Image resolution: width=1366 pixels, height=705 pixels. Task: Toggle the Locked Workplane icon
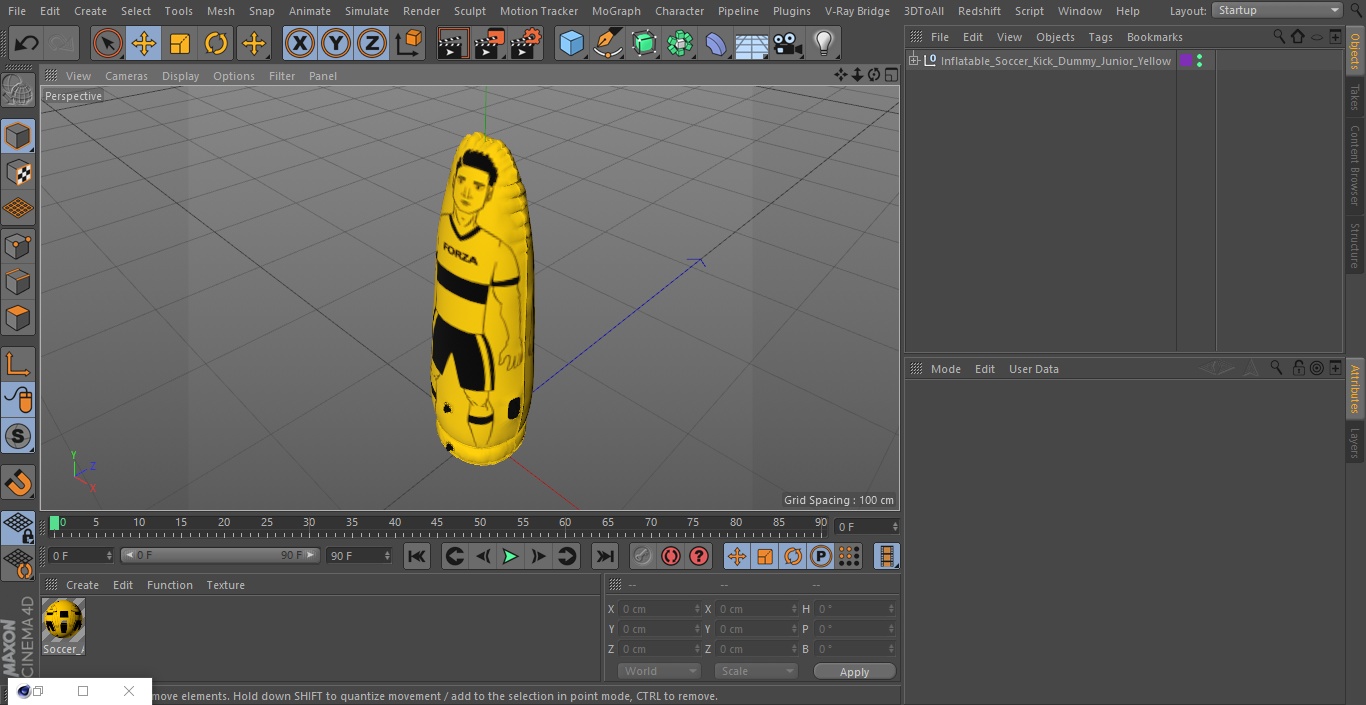coord(18,528)
